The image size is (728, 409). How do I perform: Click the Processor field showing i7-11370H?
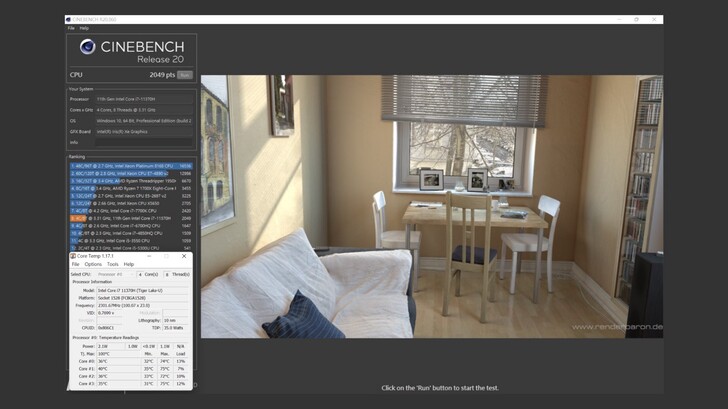click(x=143, y=99)
